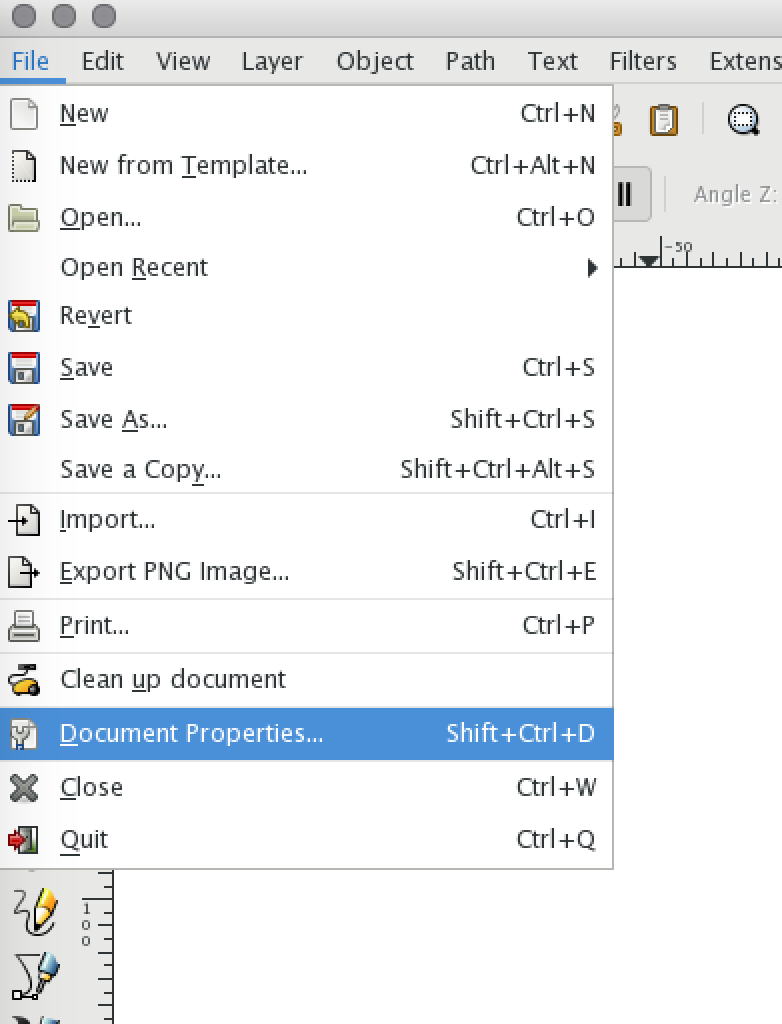Select Import from the File menu
Screen dimensions: 782x1024
107,520
